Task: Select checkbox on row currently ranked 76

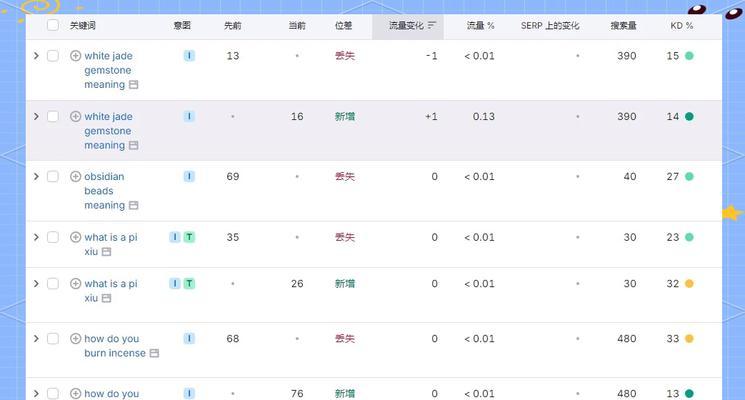Action: pos(53,393)
